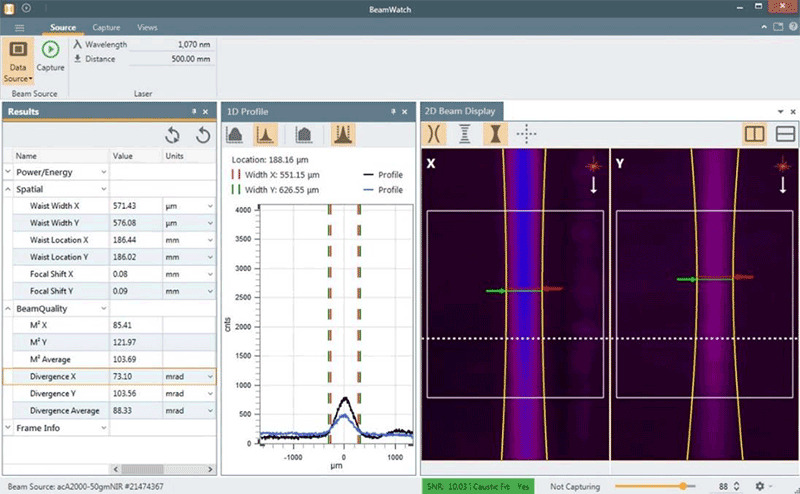The width and height of the screenshot is (800, 494).
Task: Open units dropdown for Divergence X
Action: tap(209, 376)
